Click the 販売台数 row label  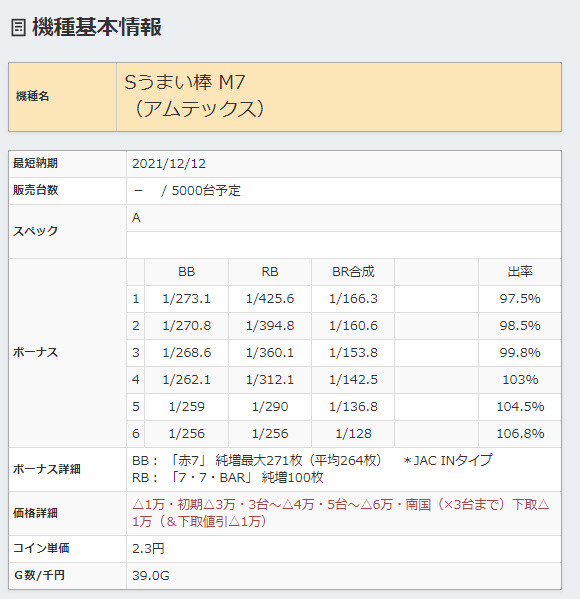click(36, 190)
